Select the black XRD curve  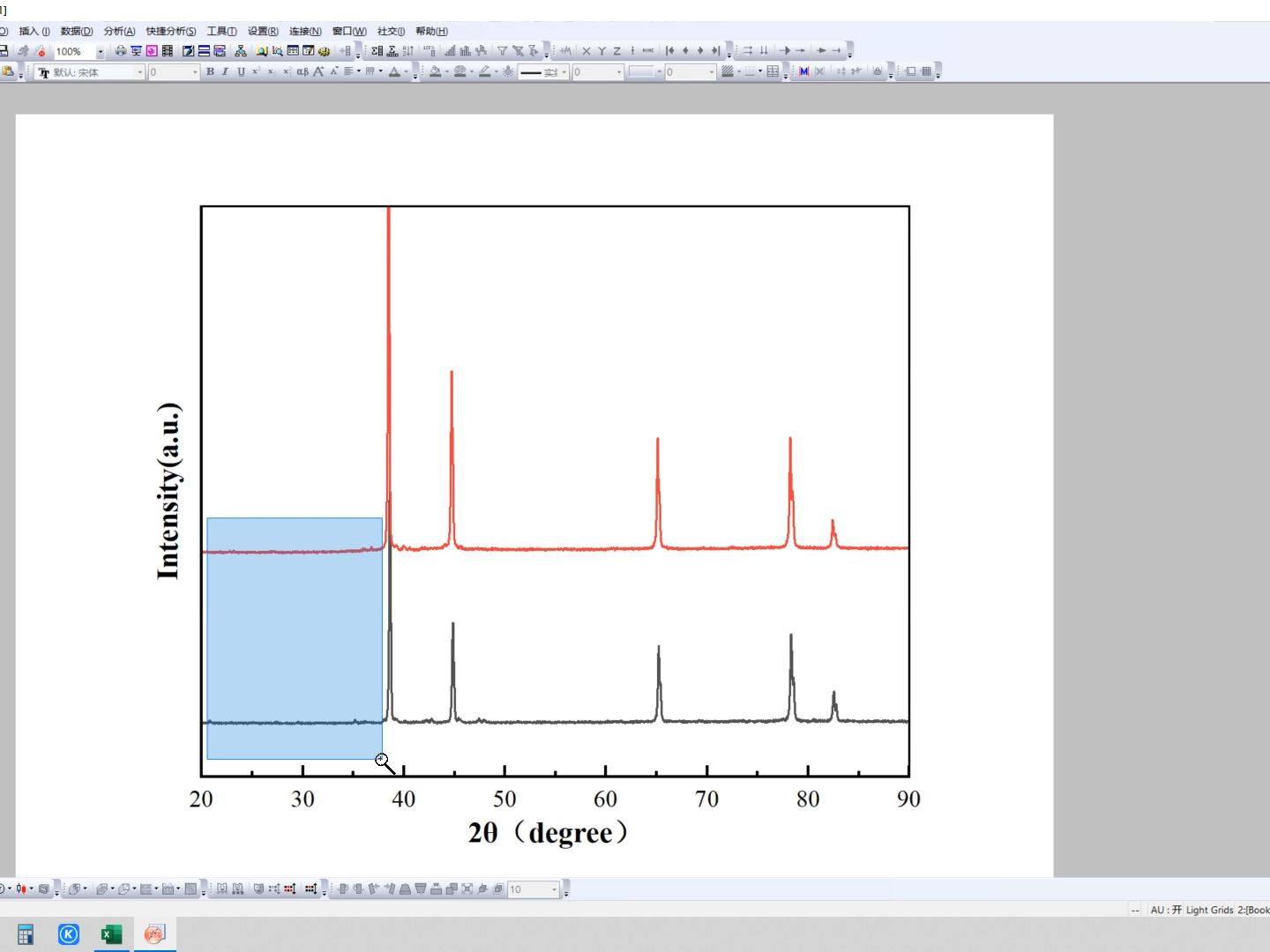click(556, 721)
